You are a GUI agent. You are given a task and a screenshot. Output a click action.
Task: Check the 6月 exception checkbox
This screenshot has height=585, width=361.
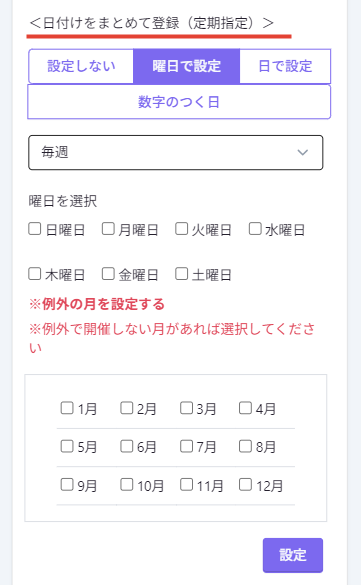127,446
